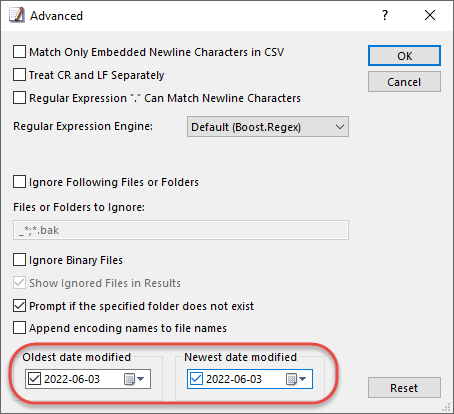Click the Reset button
The image size is (454, 414).
pos(404,388)
